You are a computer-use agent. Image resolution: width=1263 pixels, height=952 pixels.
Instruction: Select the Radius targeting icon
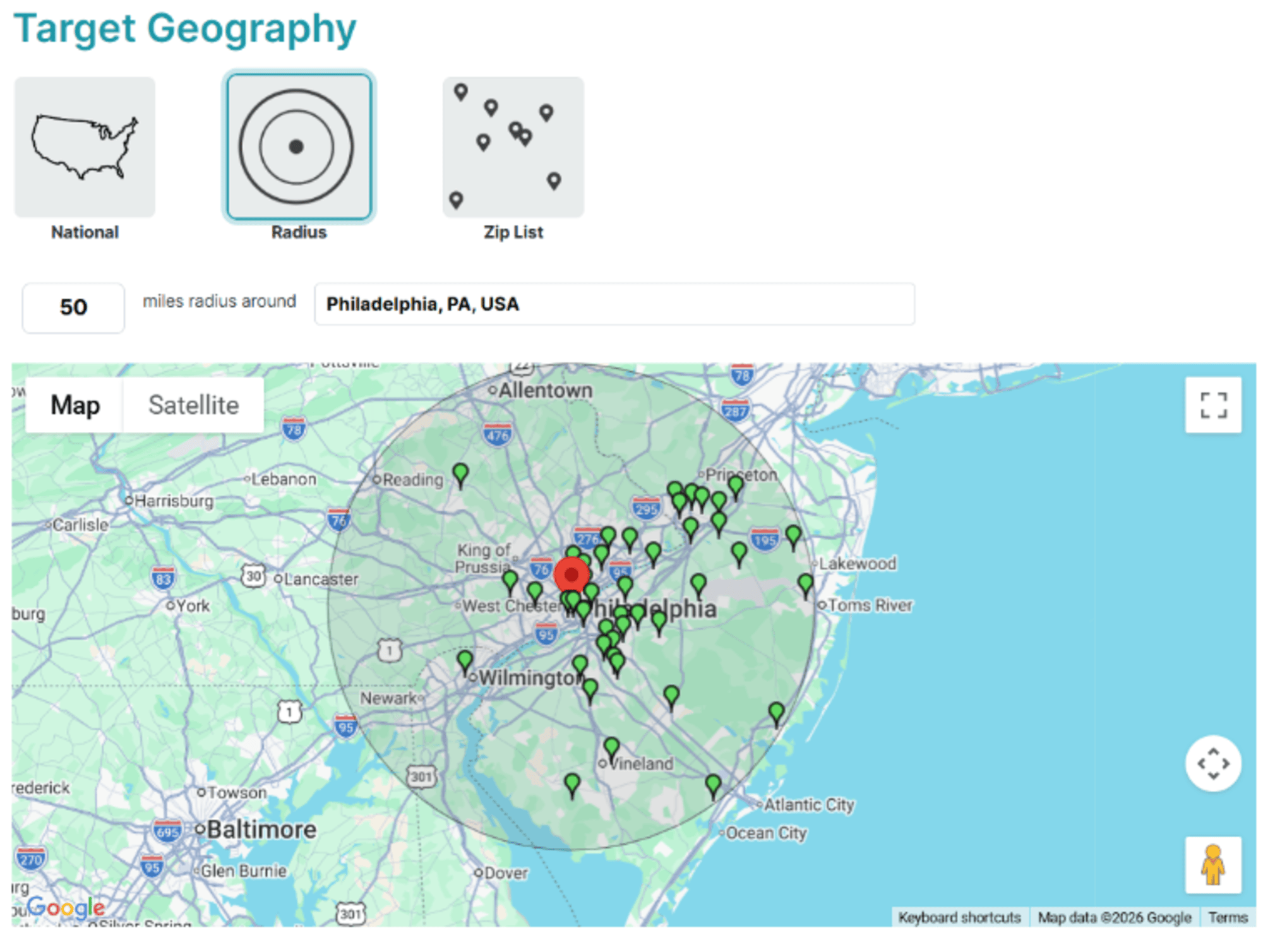(x=299, y=146)
